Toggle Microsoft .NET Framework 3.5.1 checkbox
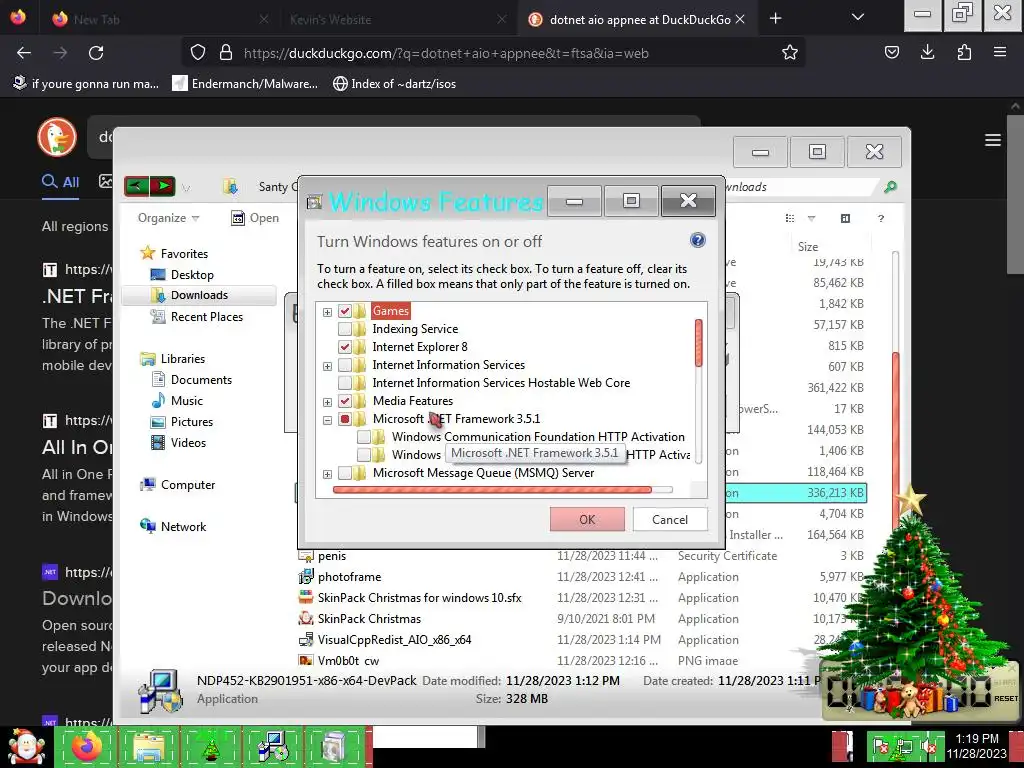 pos(345,419)
